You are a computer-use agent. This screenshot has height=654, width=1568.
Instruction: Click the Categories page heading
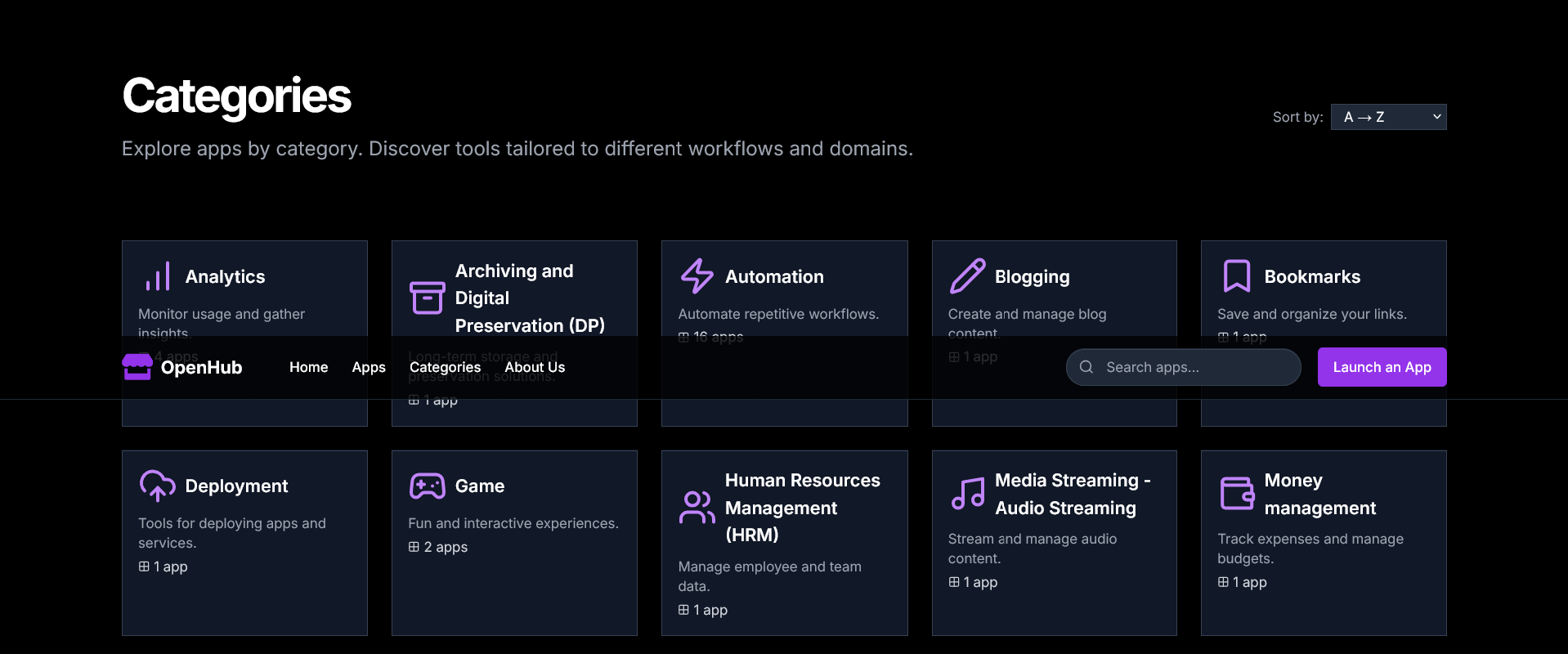point(236,96)
